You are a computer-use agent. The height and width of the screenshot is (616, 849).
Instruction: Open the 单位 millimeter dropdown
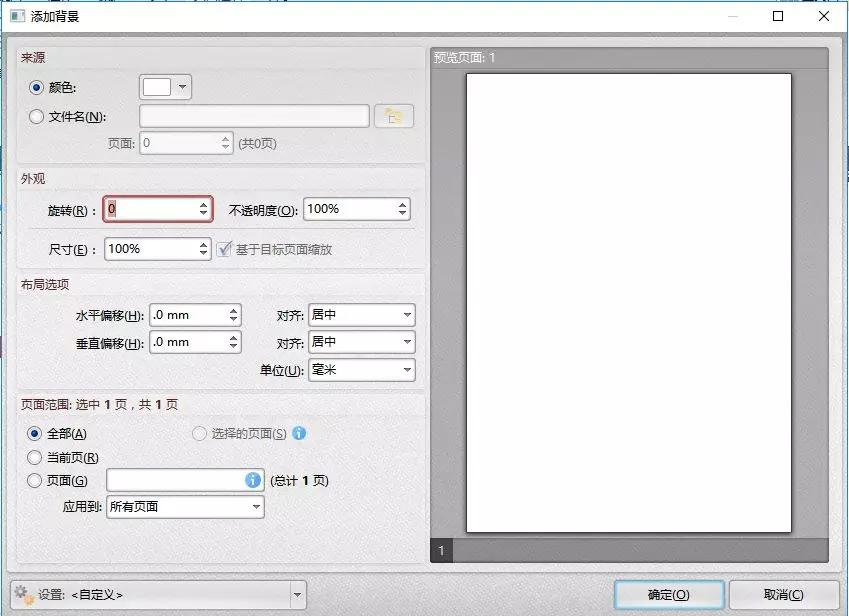tap(362, 370)
